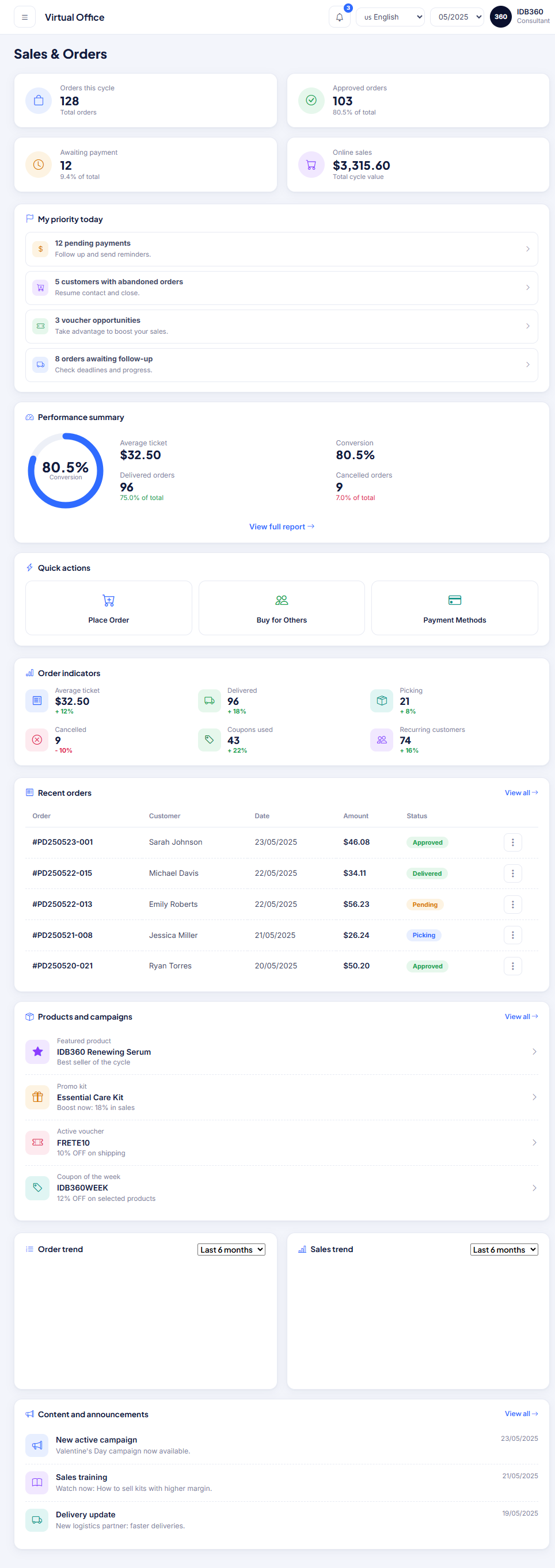The height and width of the screenshot is (1568, 555).
Task: Click the Pending status badge for Emily Roberts
Action: click(425, 905)
